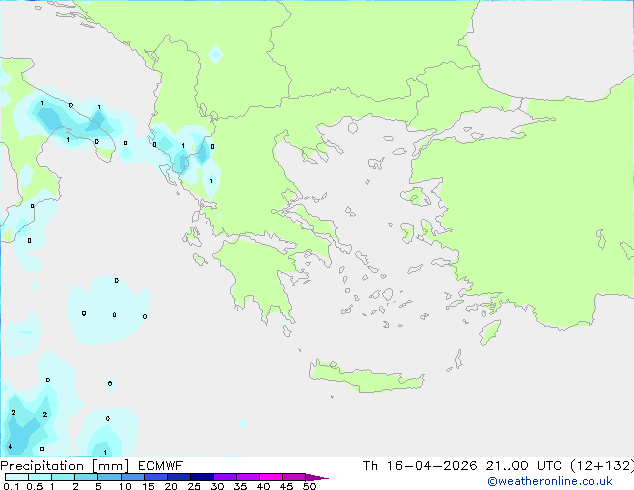634x490 pixels.
Task: Select the 0.5–1 mm legend color swatch
Action: [40, 477]
